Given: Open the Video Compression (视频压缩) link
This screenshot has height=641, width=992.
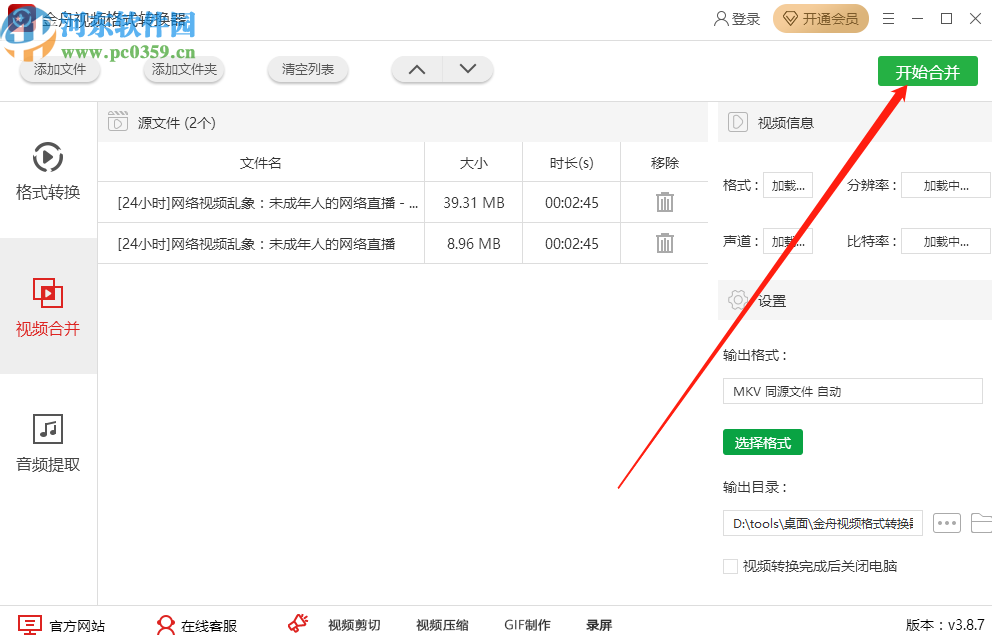Looking at the screenshot, I should click(442, 625).
